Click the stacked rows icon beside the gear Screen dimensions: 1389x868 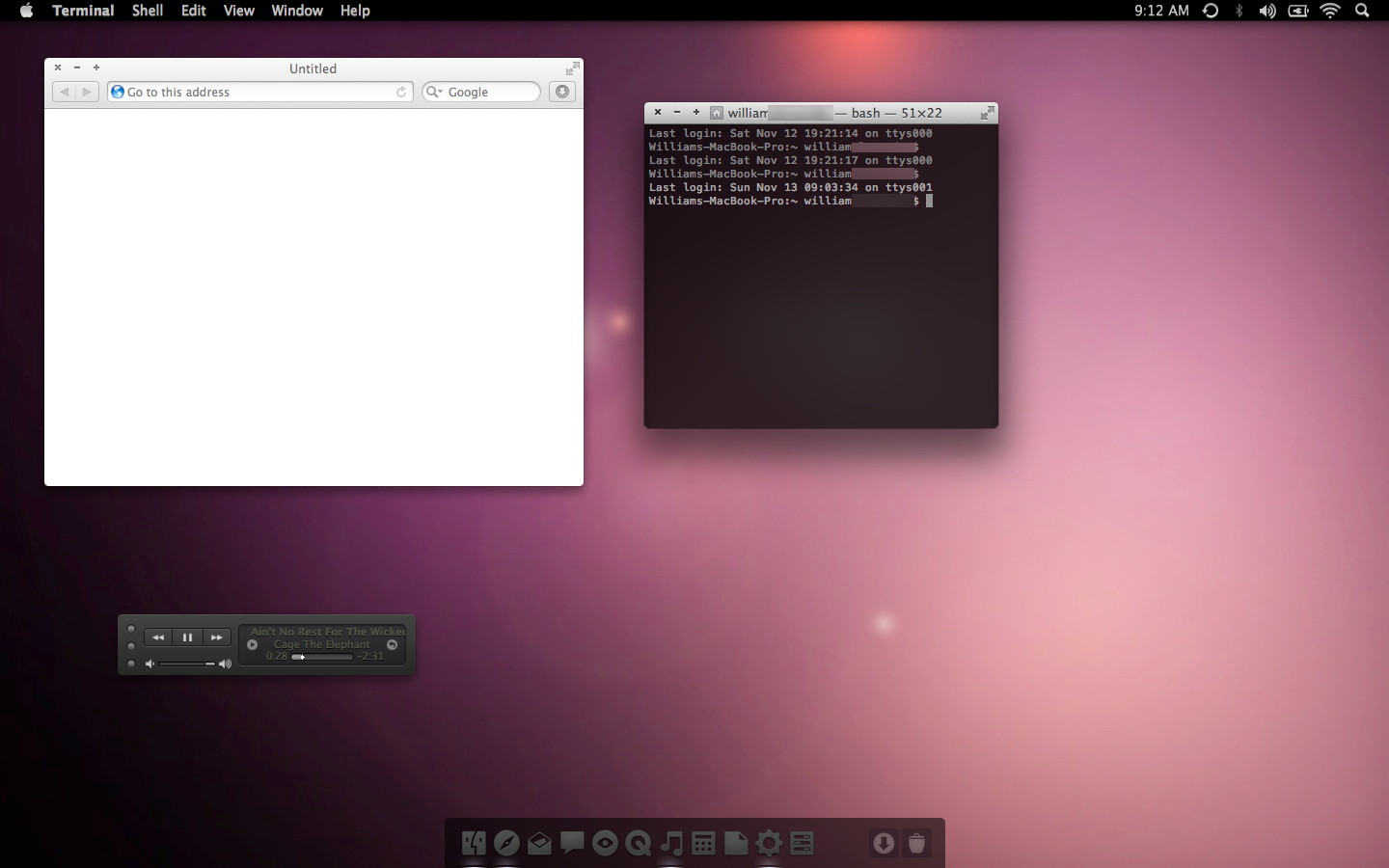click(x=802, y=844)
